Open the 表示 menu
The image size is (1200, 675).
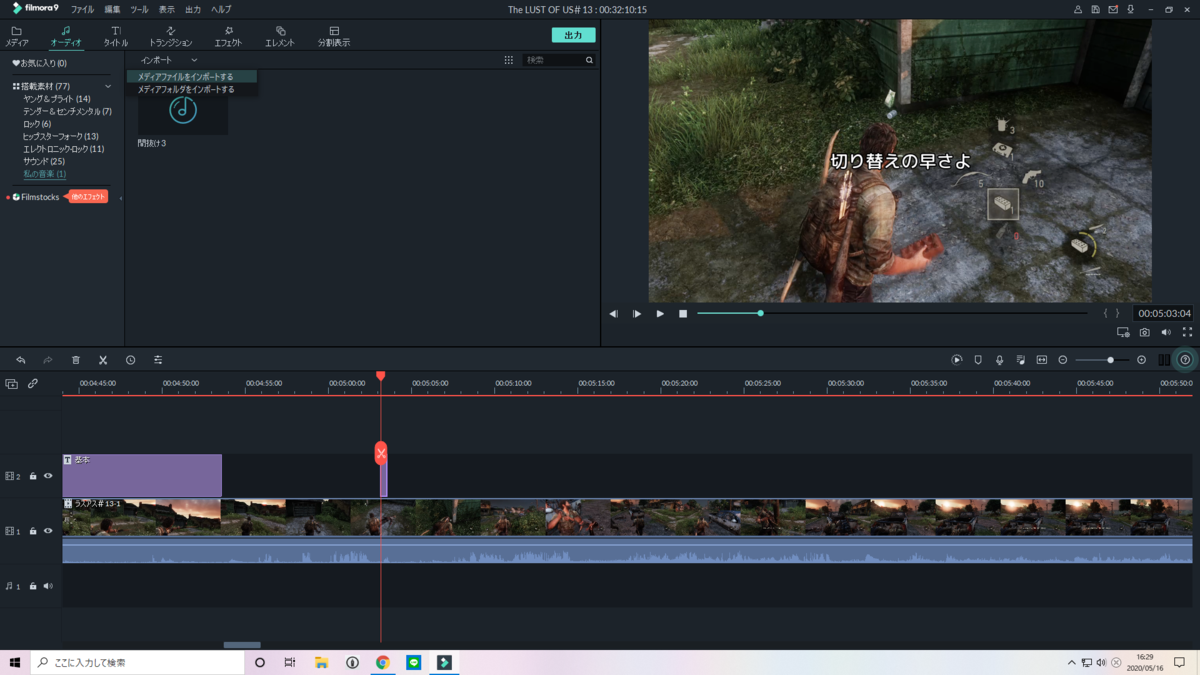point(166,9)
